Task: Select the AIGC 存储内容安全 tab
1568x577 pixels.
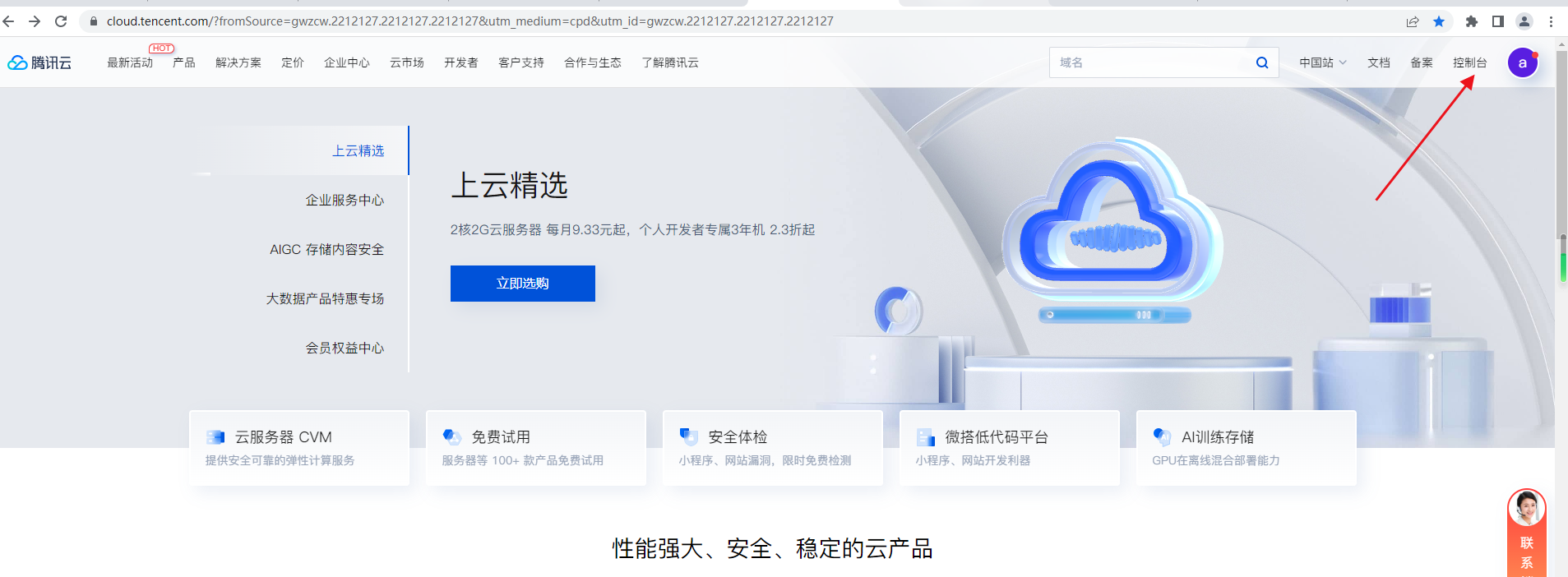Action: (x=327, y=249)
